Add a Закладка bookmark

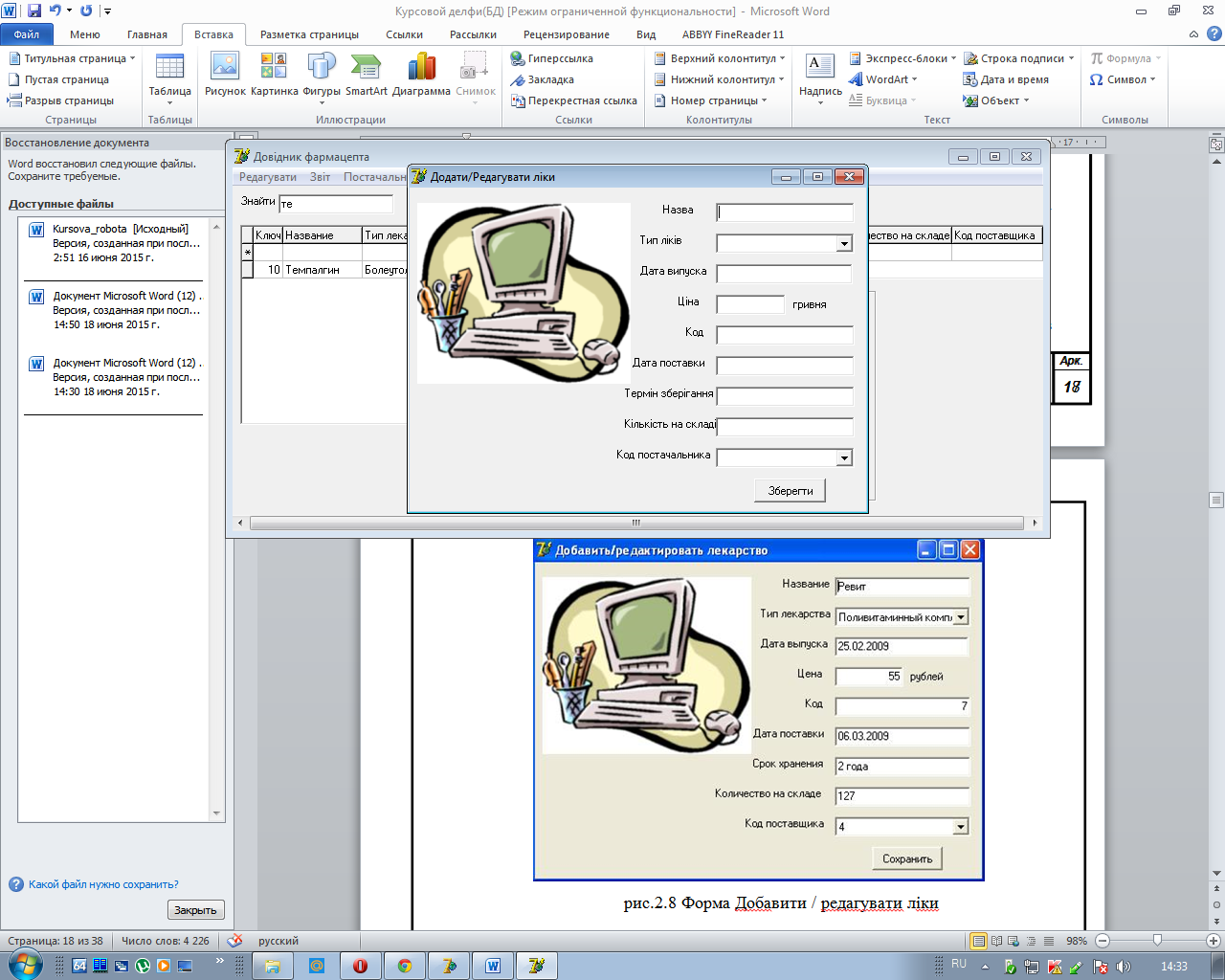click(x=543, y=79)
